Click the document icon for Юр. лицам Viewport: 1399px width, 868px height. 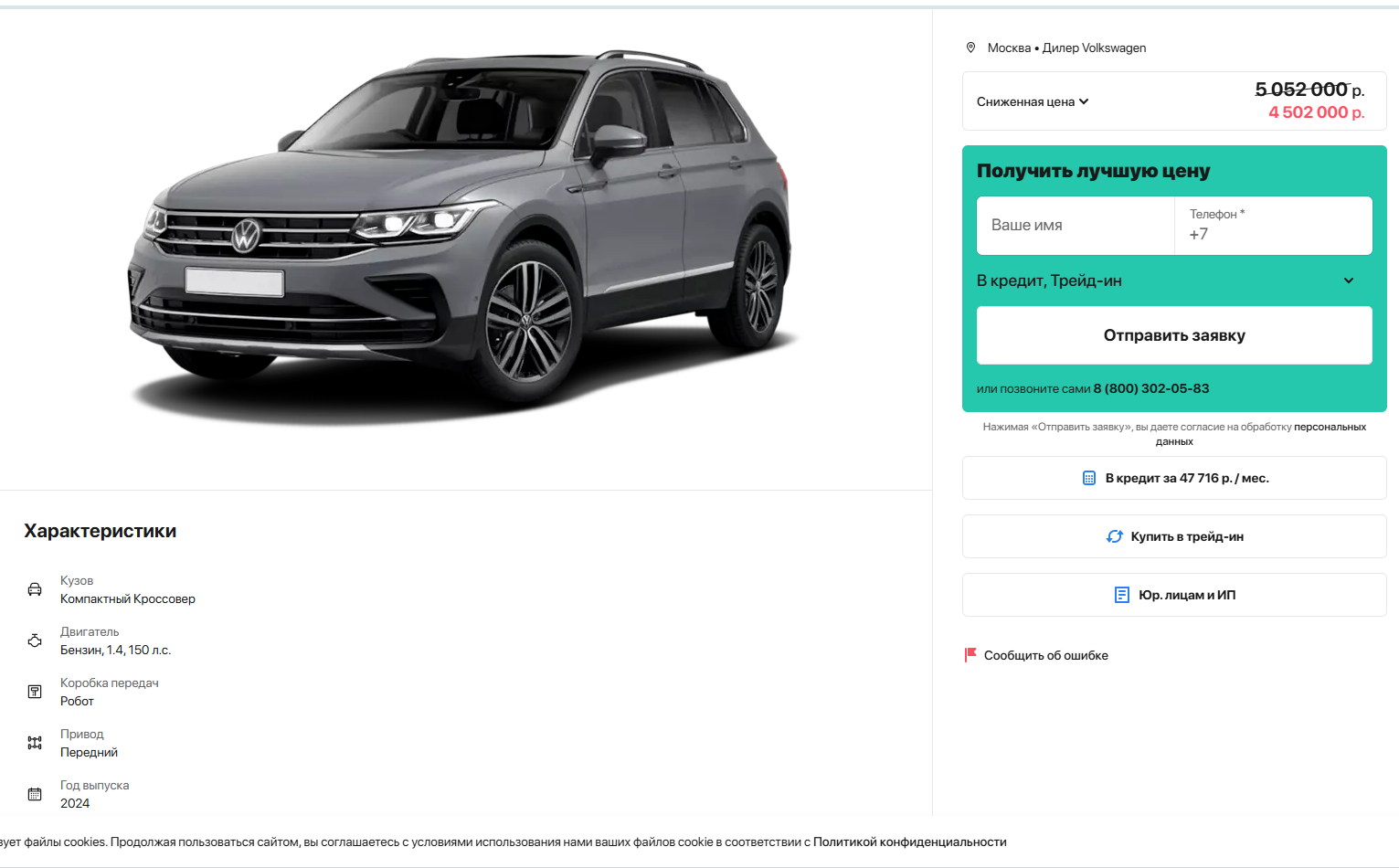pyautogui.click(x=1122, y=595)
